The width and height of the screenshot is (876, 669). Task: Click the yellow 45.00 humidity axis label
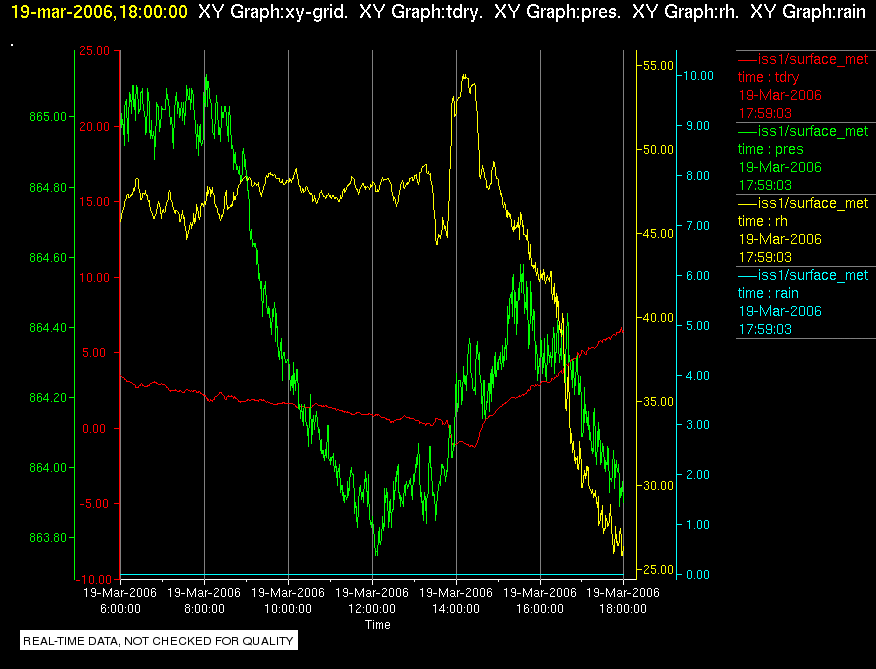point(659,234)
